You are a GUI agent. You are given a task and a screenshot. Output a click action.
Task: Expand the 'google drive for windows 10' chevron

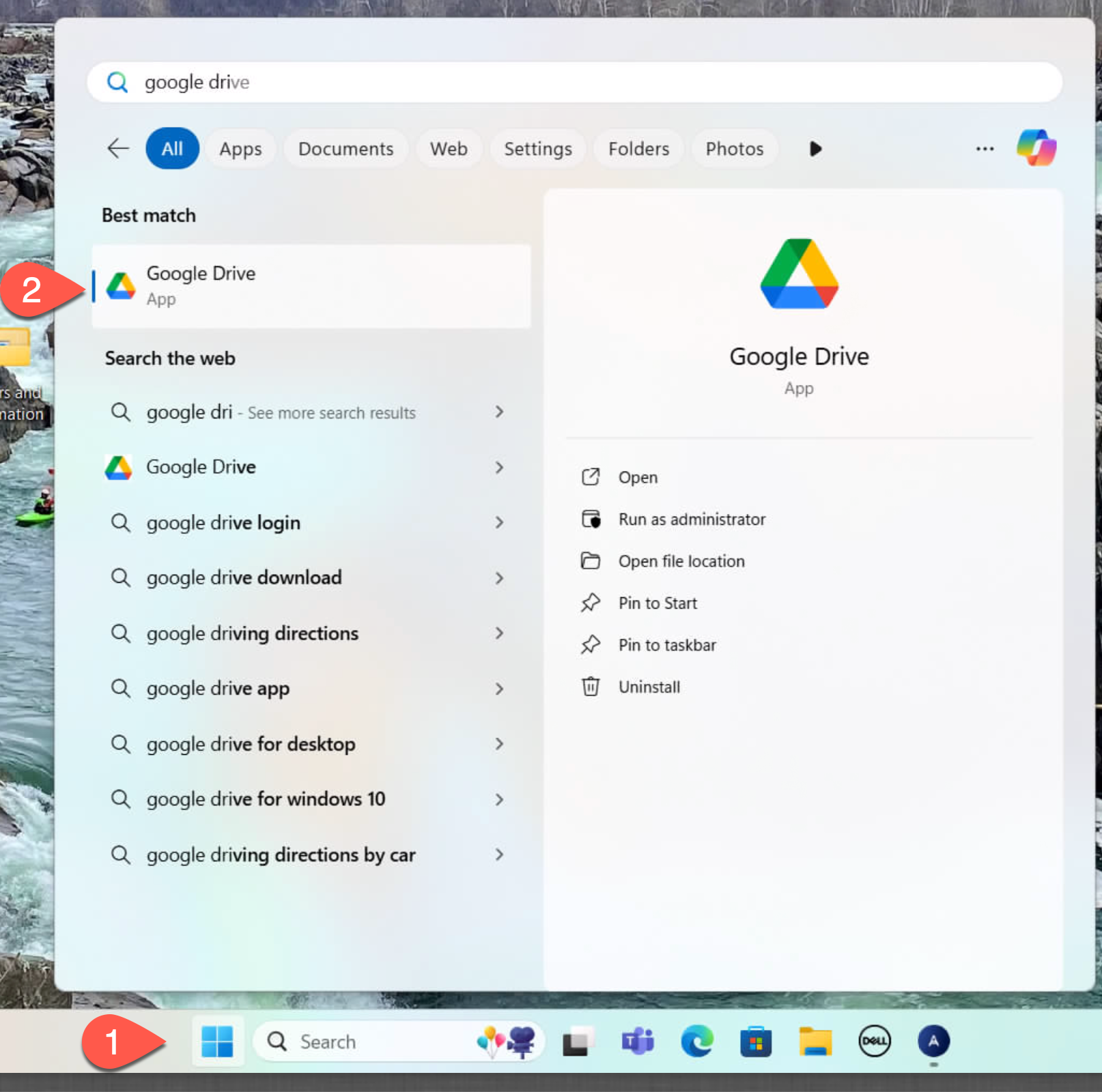(500, 799)
